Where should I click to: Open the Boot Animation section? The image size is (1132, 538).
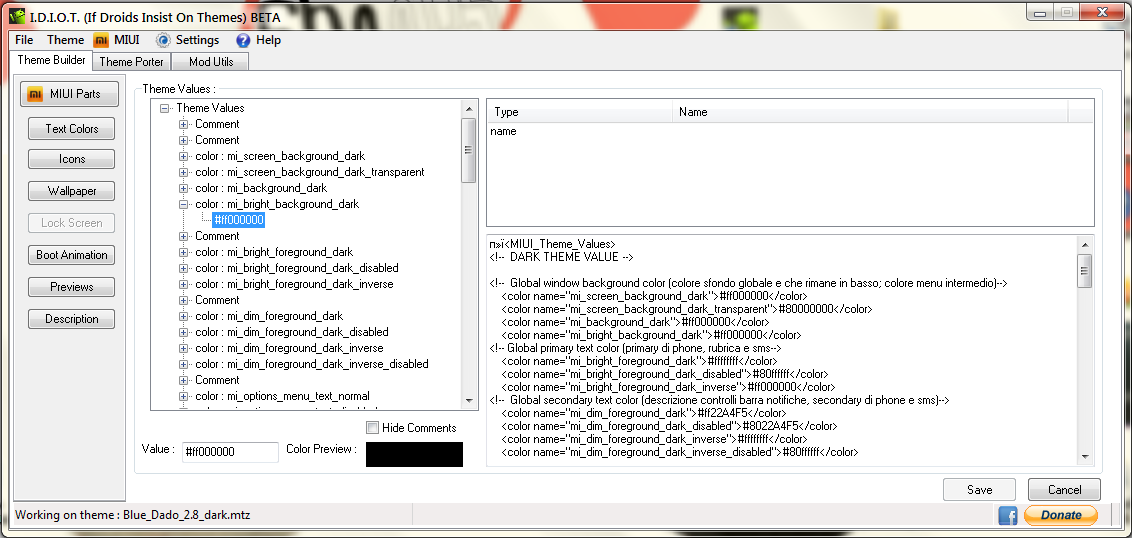pyautogui.click(x=71, y=255)
